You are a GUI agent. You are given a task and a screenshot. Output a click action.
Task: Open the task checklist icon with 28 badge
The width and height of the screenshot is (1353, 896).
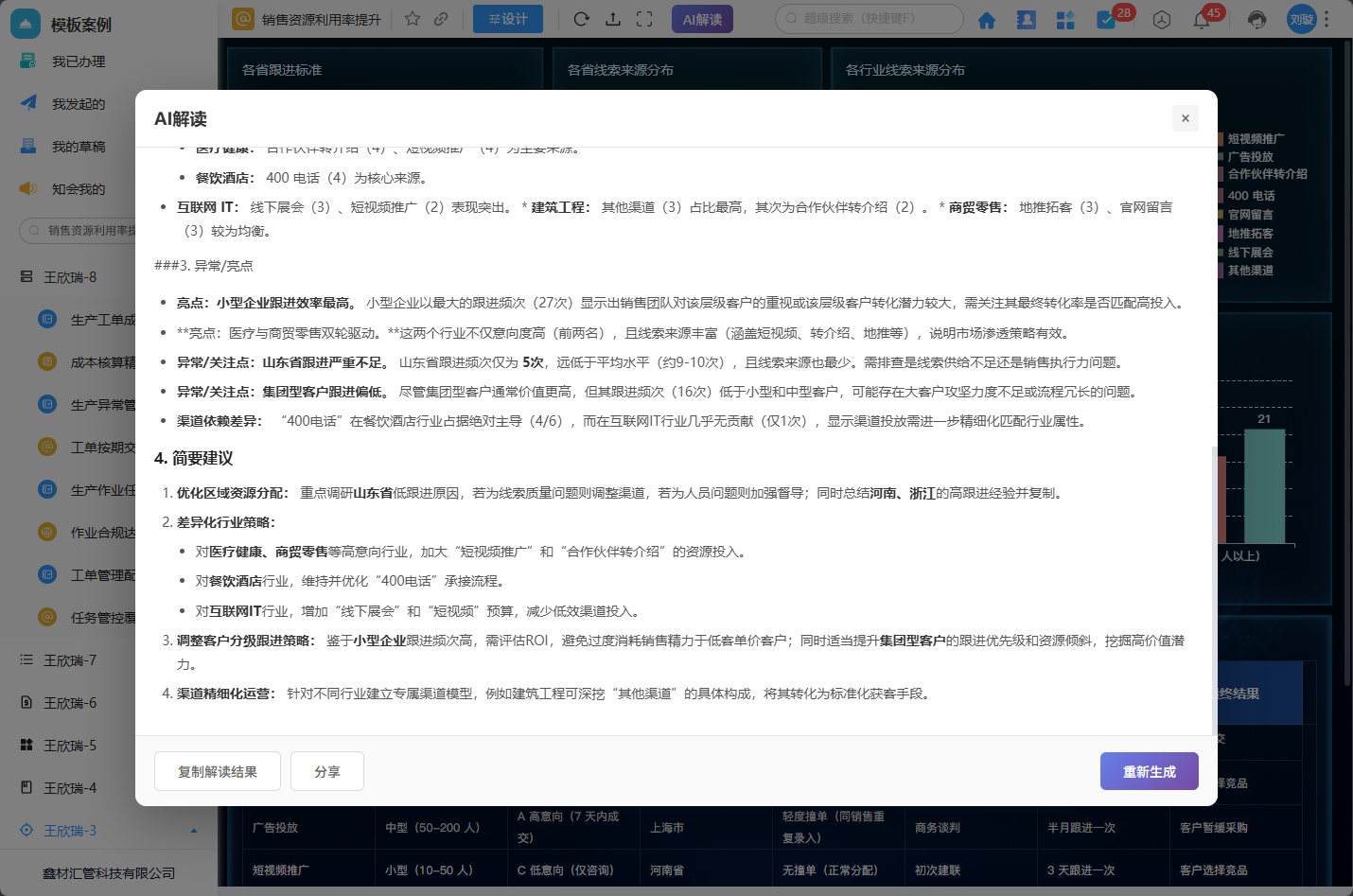tap(1105, 20)
